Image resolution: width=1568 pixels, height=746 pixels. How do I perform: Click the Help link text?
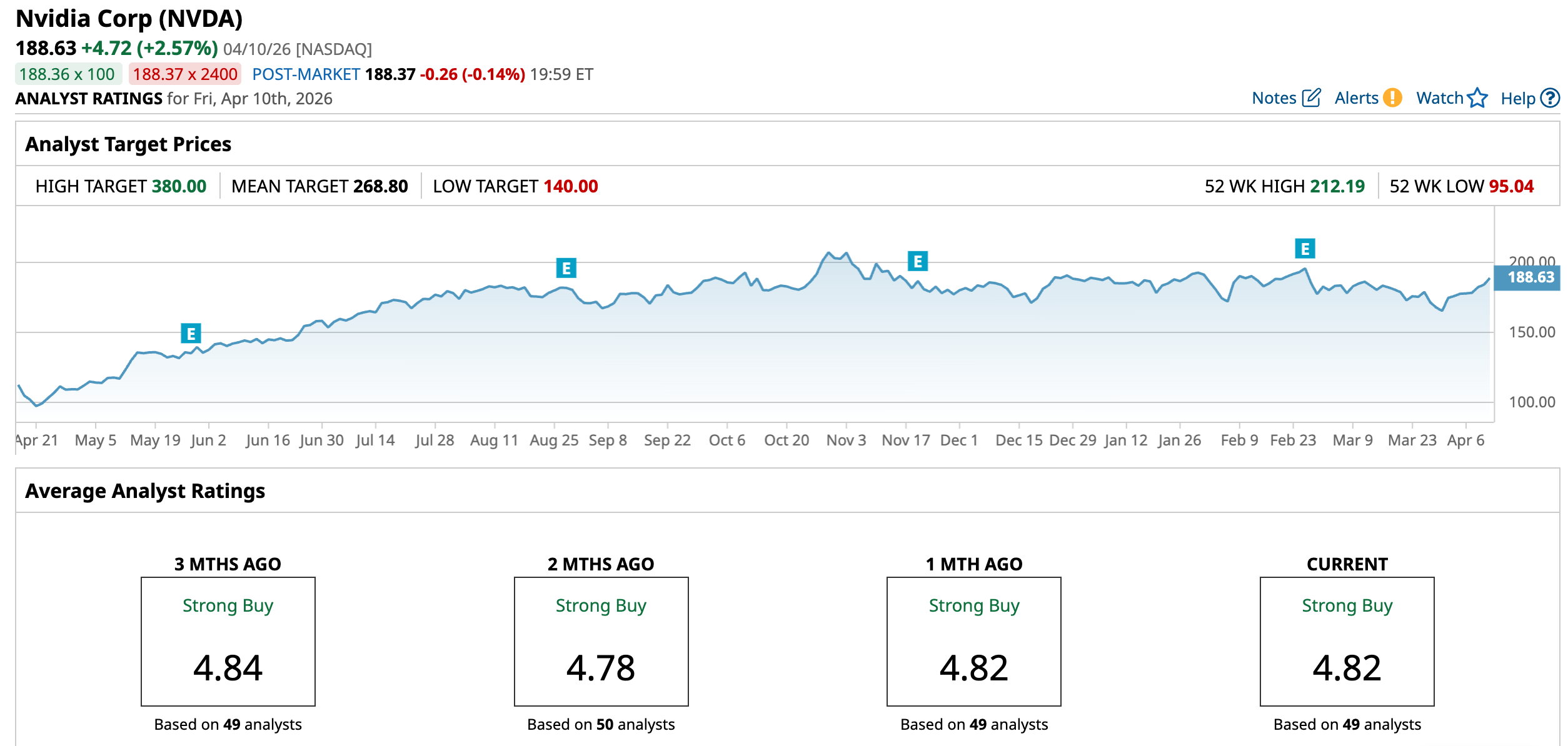pyautogui.click(x=1517, y=98)
